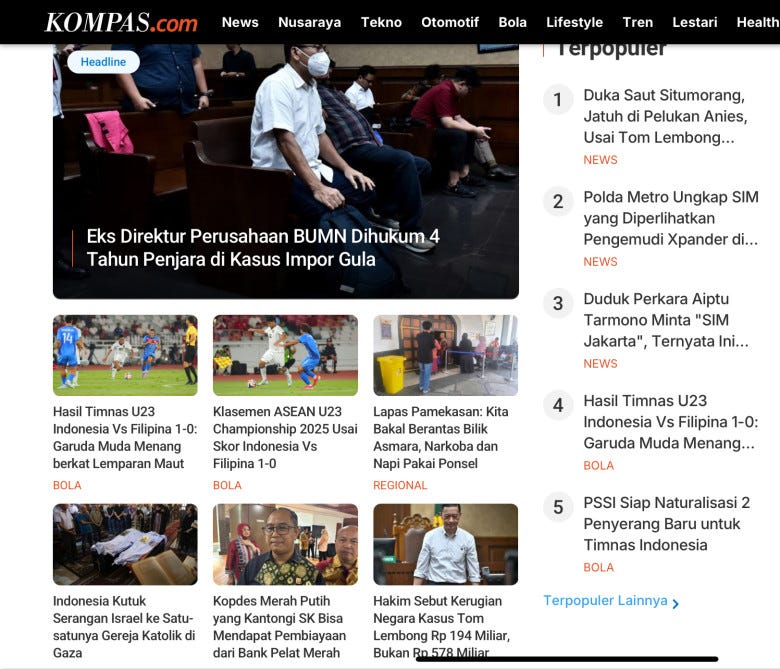Image resolution: width=780 pixels, height=669 pixels.
Task: Click the REGIONAL category tag
Action: point(400,485)
